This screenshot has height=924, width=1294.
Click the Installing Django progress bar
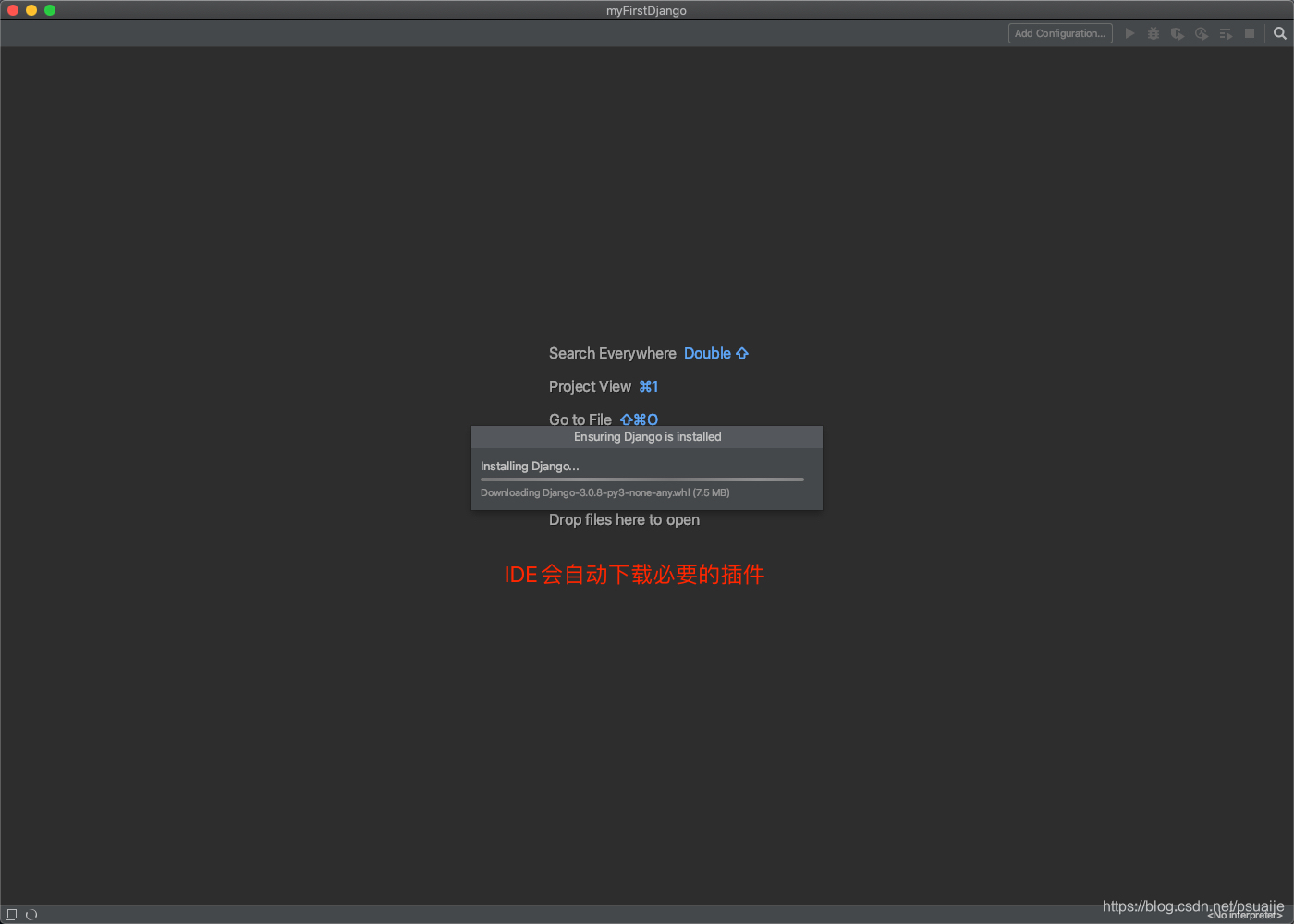click(x=641, y=479)
